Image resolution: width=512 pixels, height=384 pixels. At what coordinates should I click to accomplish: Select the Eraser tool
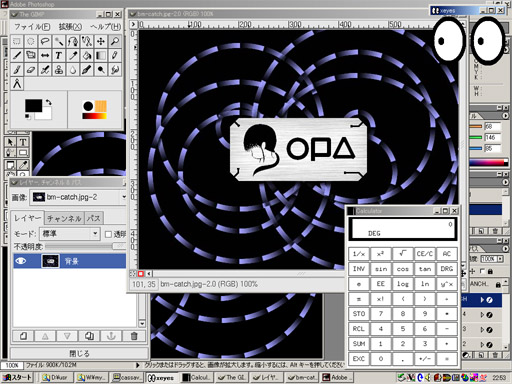pos(31,69)
